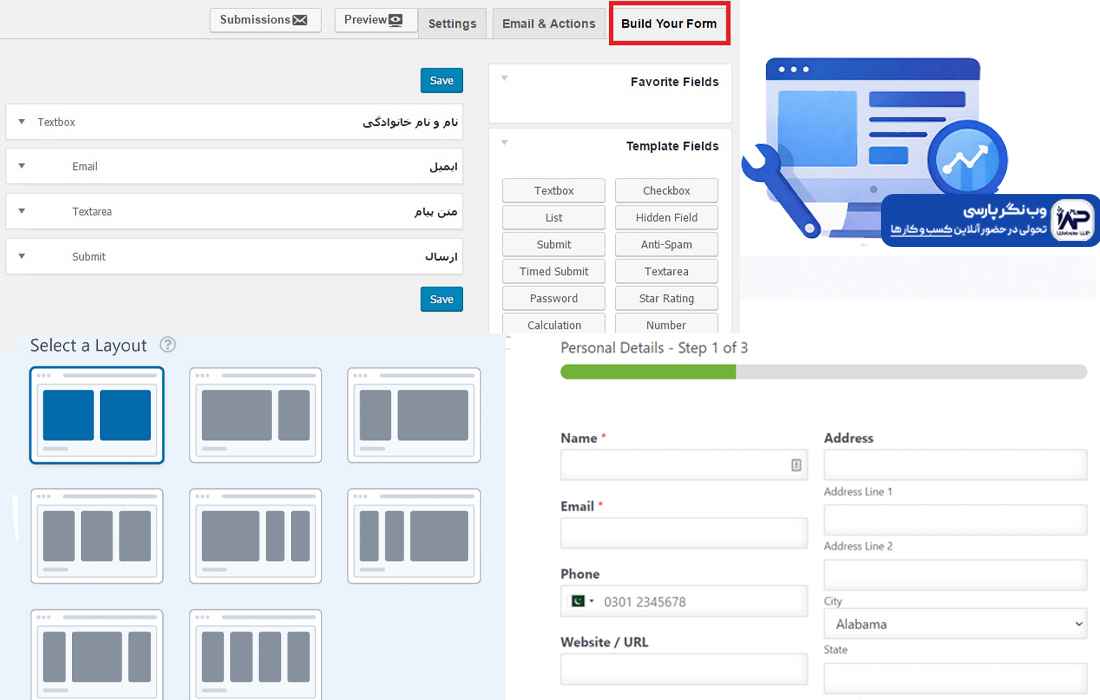This screenshot has height=700, width=1100.
Task: Switch to the Settings tab
Action: 452,24
